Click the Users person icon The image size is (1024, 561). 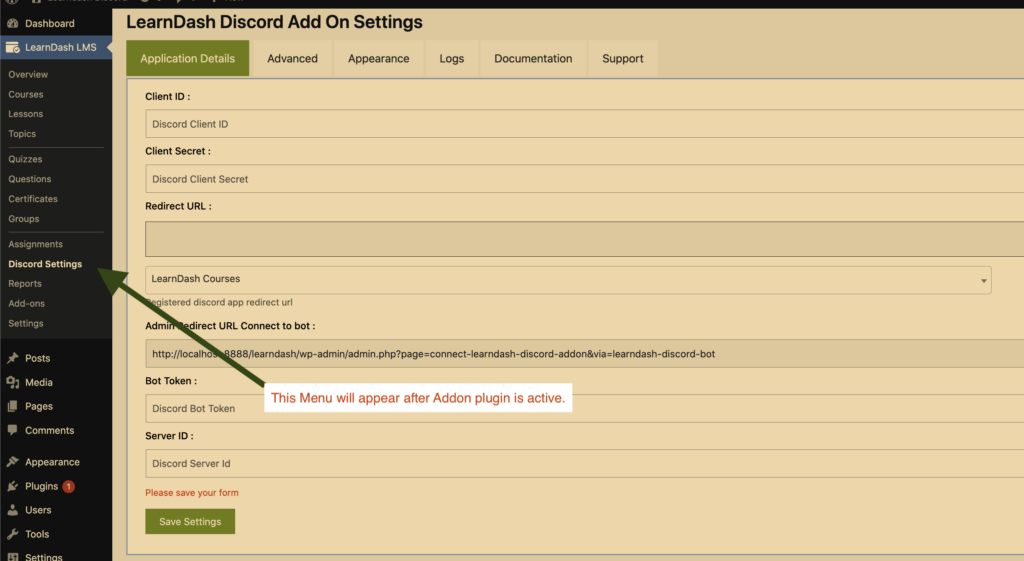point(12,510)
